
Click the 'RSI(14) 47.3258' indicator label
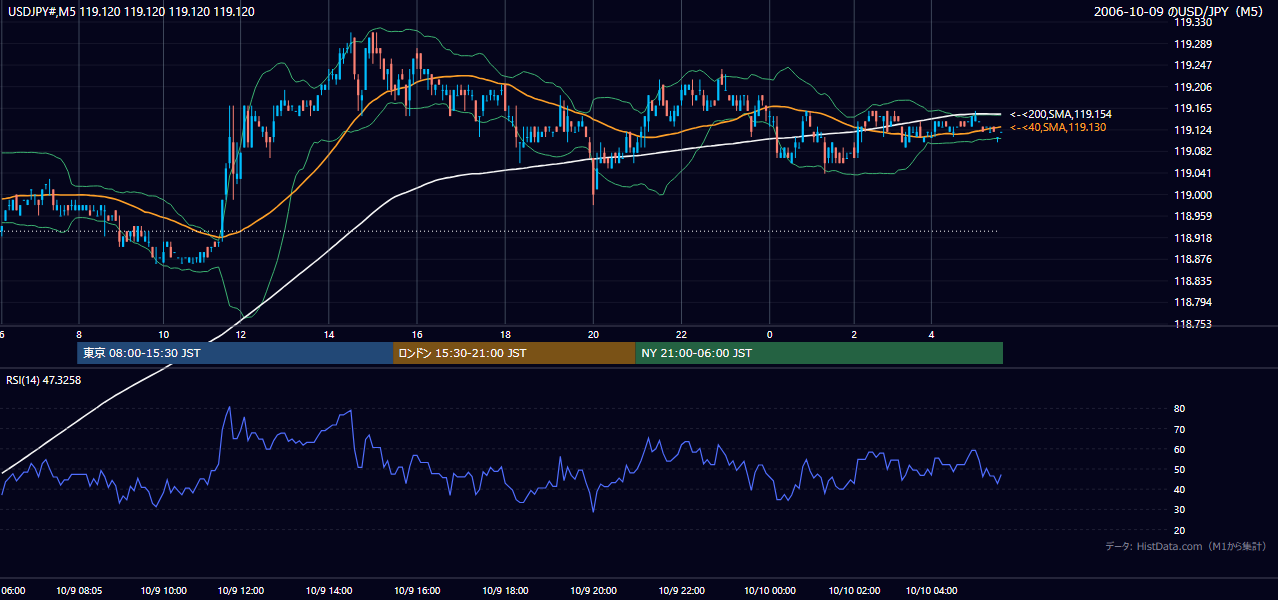point(44,380)
